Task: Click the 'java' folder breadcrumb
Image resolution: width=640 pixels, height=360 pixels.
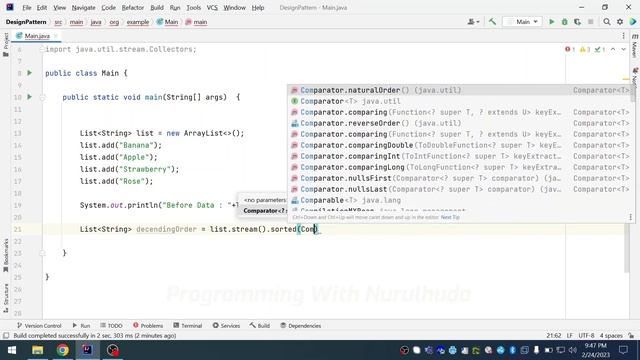Action: pyautogui.click(x=96, y=22)
